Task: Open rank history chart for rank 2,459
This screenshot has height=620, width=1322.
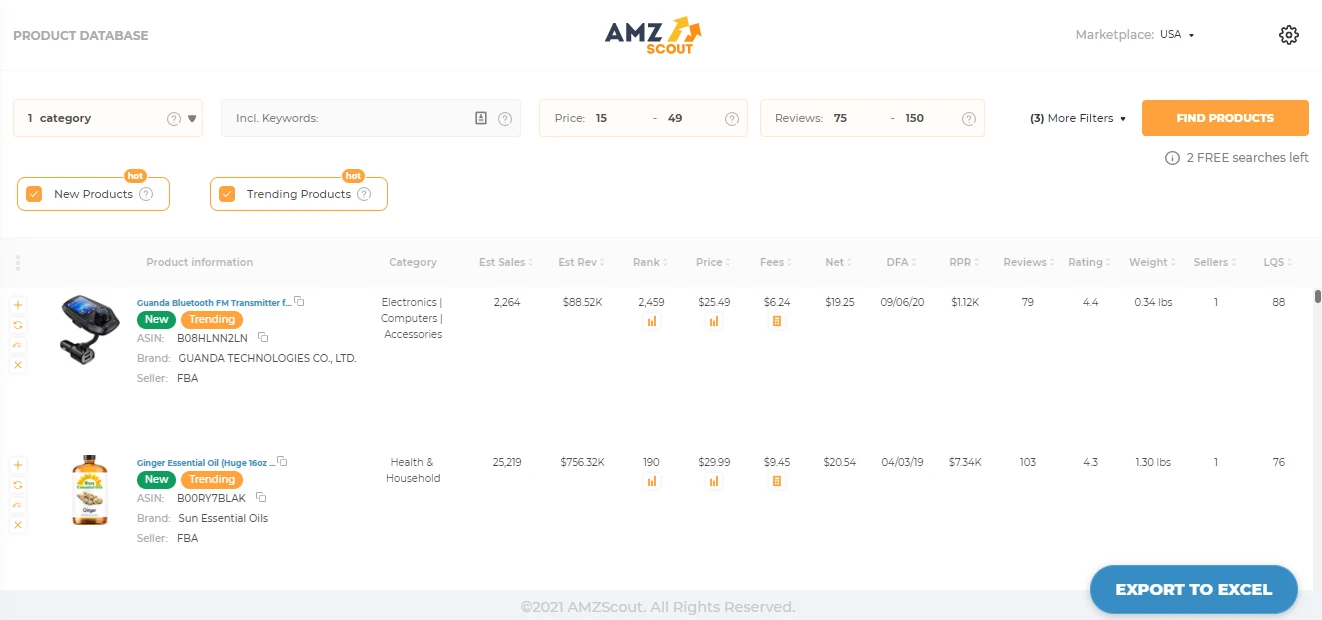Action: tap(652, 321)
